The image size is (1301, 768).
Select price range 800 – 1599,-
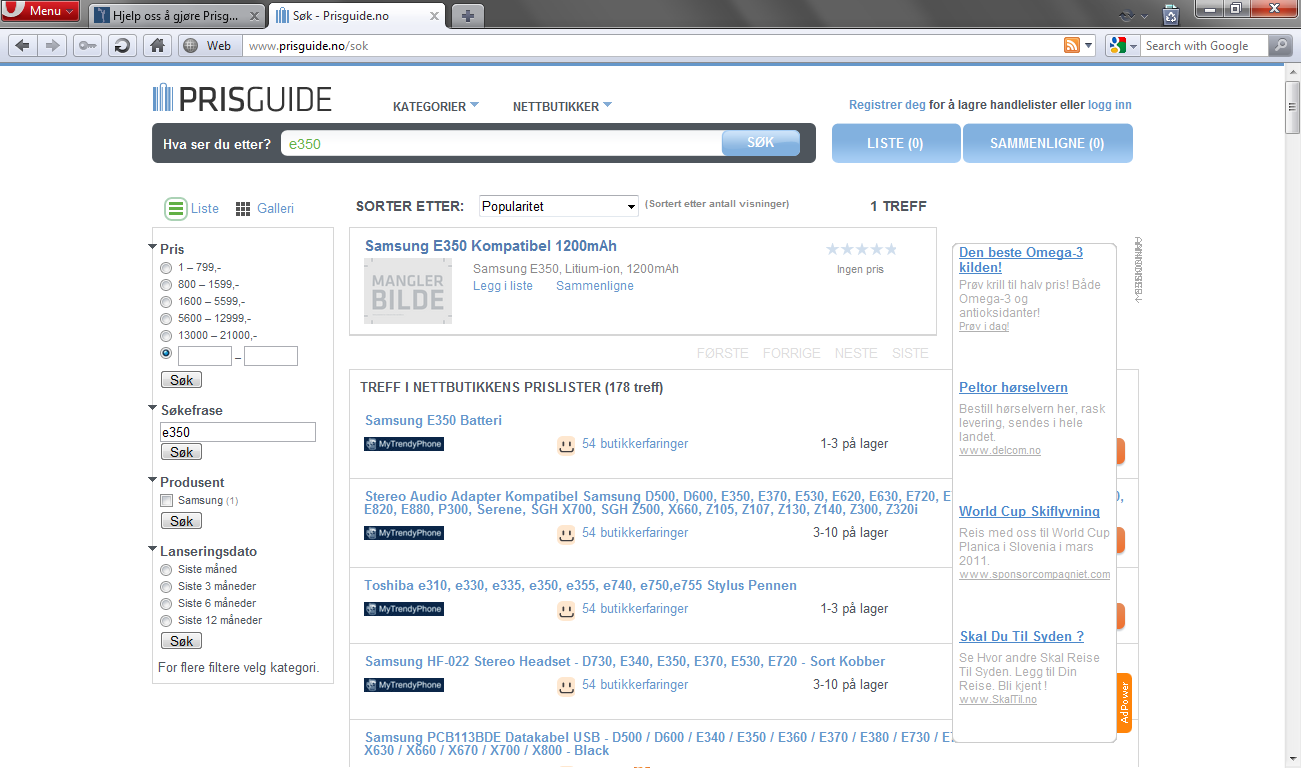tap(166, 285)
